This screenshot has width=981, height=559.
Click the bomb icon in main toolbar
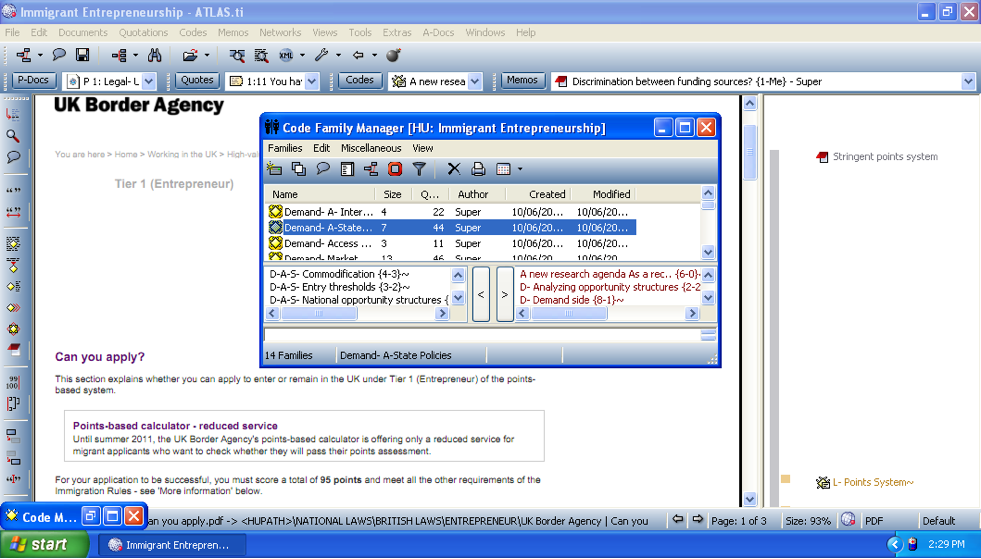(x=393, y=55)
